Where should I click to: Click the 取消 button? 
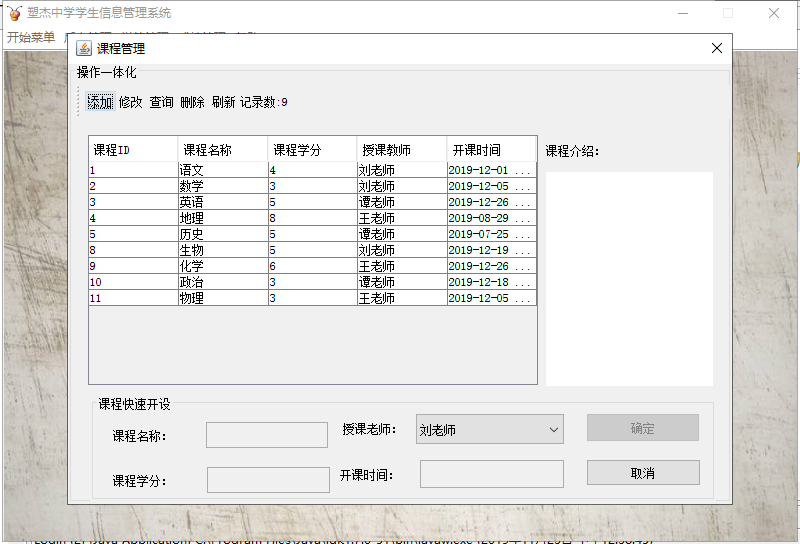pyautogui.click(x=643, y=473)
